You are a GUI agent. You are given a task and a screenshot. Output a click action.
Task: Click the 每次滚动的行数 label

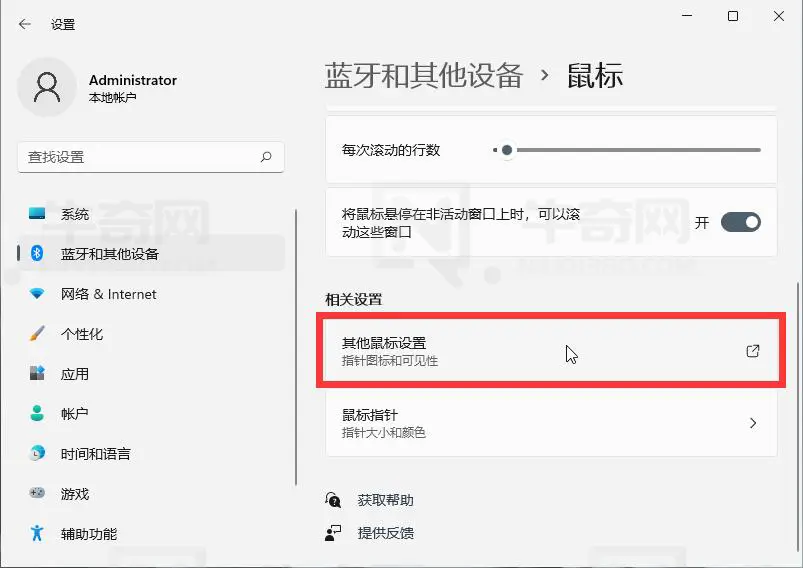tap(391, 150)
